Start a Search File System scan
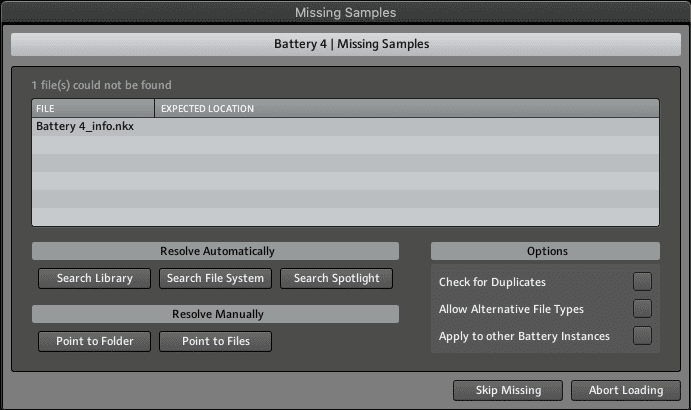Viewport: 691px width, 410px height. tap(215, 279)
